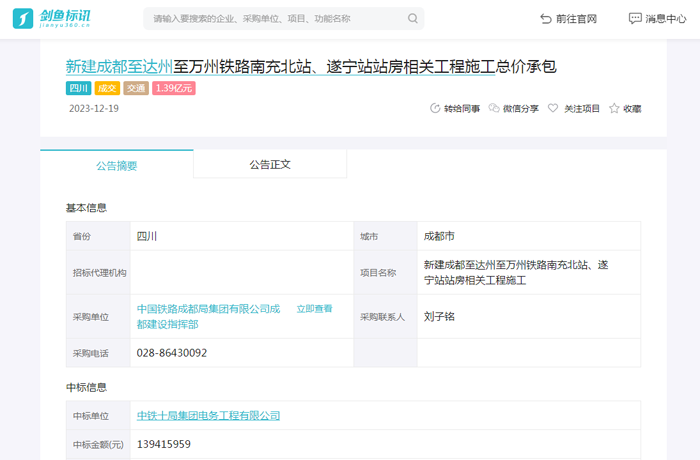Toggle the 收藏 star icon
This screenshot has height=460, width=700.
[x=613, y=108]
